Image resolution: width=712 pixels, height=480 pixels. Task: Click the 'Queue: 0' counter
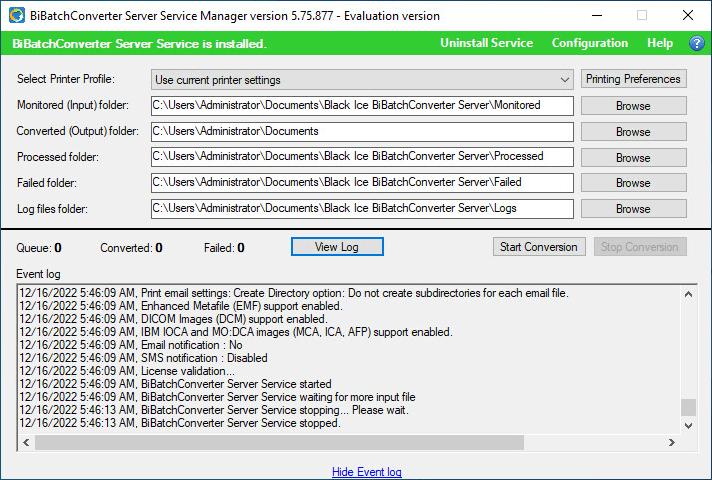(39, 248)
